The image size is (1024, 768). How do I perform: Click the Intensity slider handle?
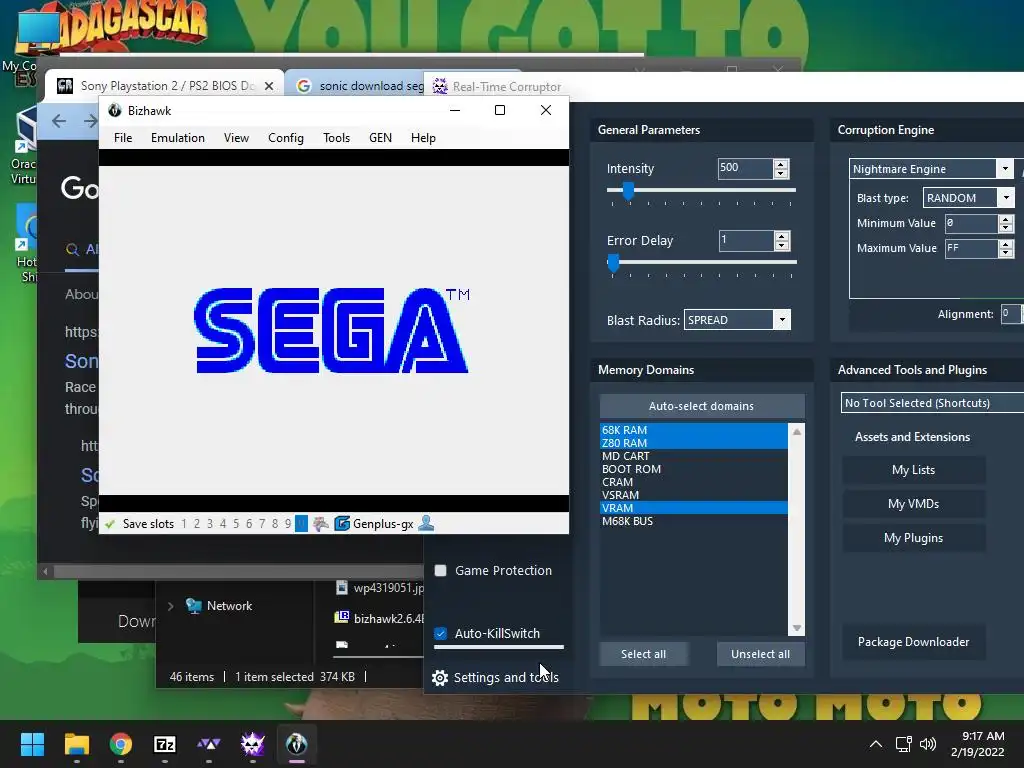point(628,191)
